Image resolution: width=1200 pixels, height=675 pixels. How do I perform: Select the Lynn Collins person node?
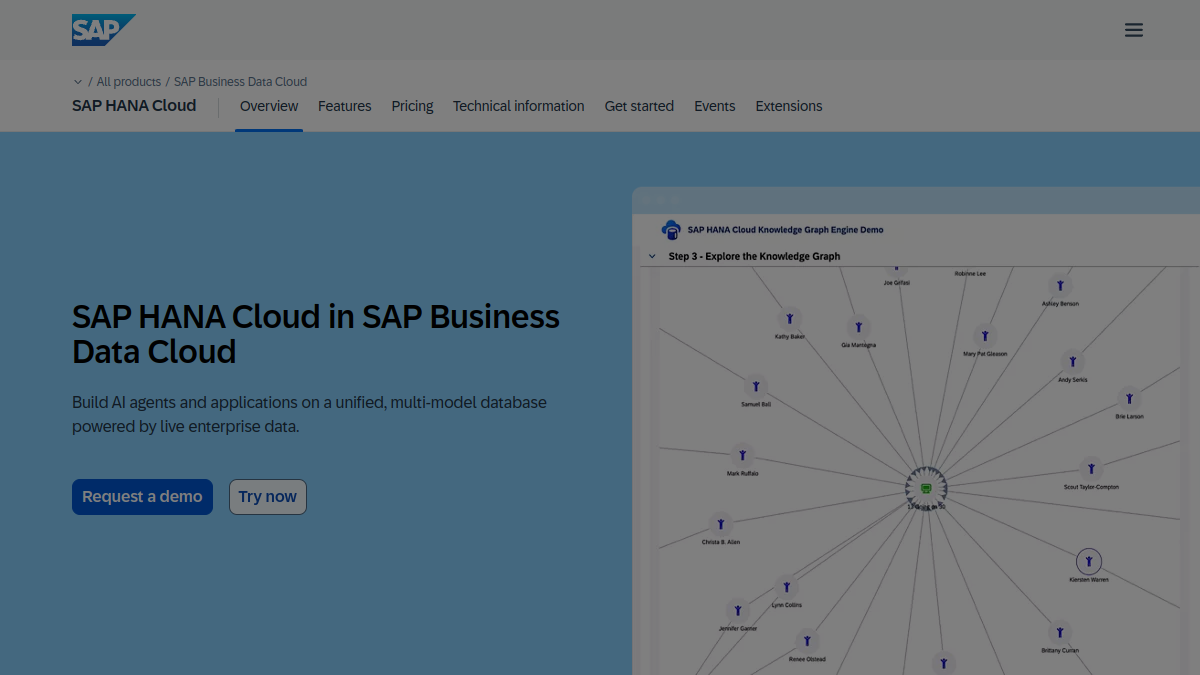[x=786, y=587]
